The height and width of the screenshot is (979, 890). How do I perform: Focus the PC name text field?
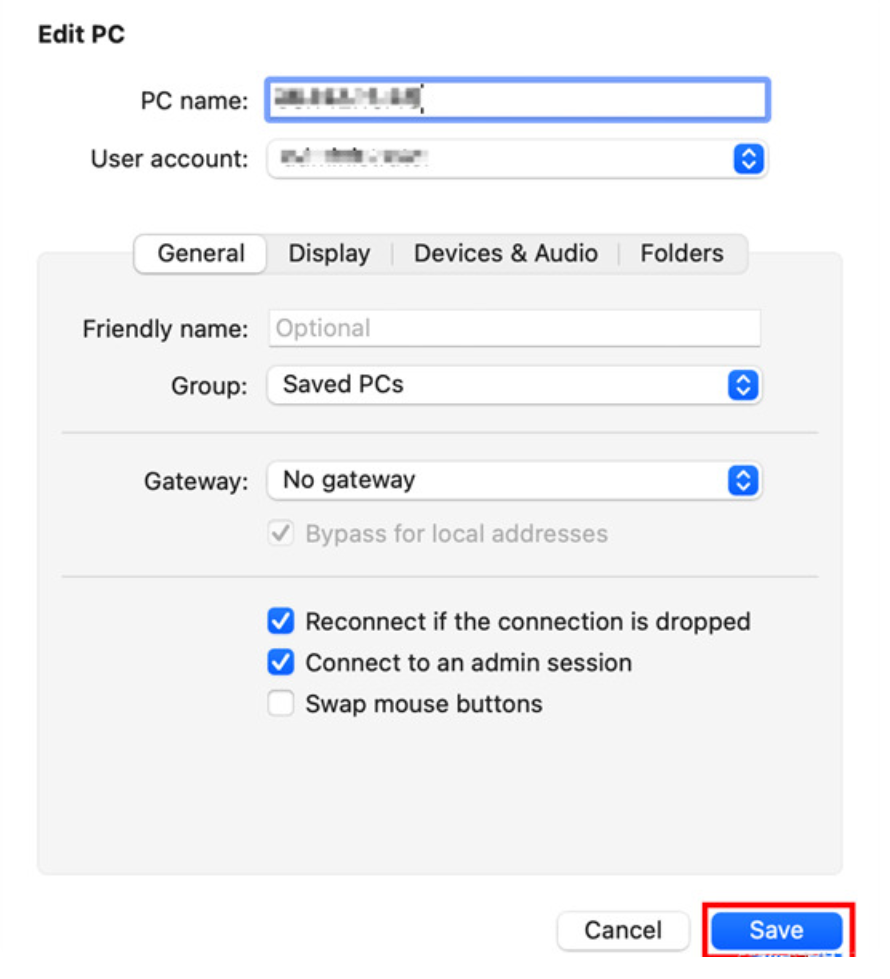pos(517,100)
